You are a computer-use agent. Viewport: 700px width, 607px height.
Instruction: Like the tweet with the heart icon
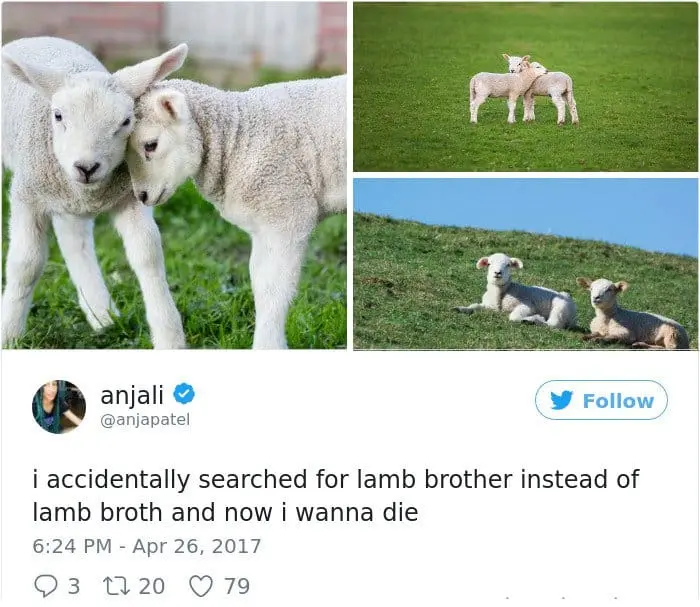tap(201, 586)
